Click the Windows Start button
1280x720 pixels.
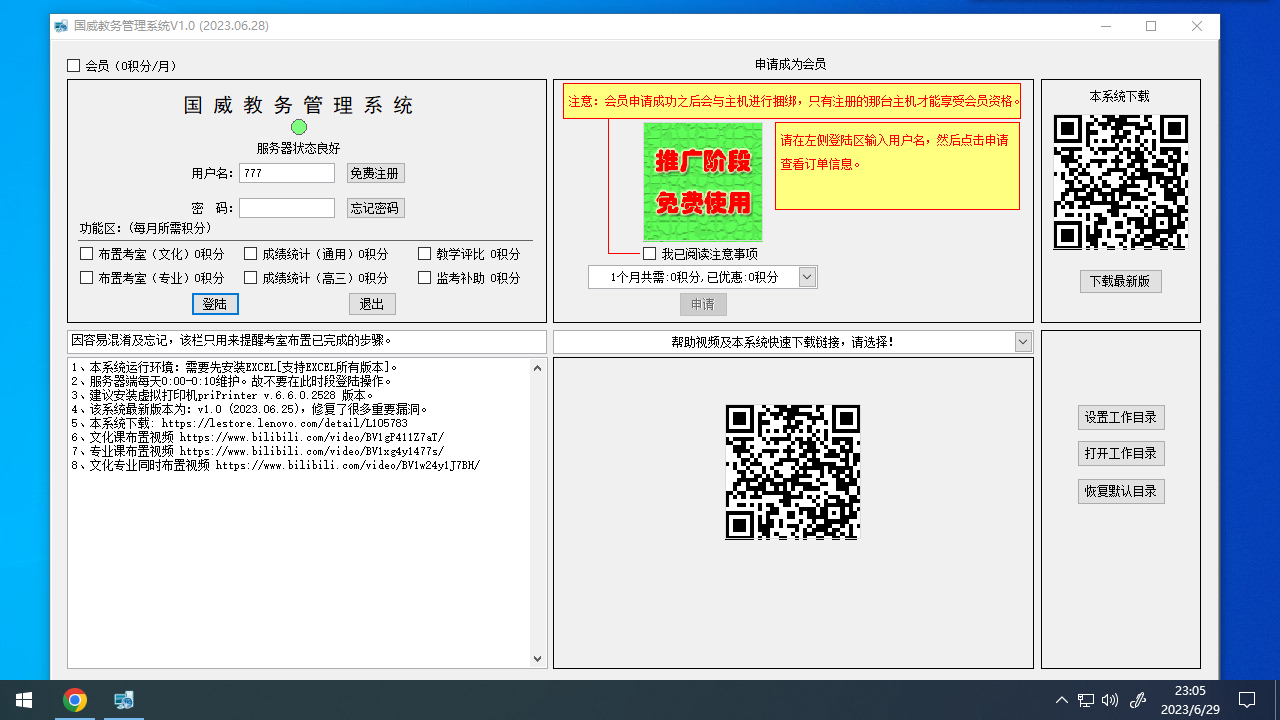[24, 700]
